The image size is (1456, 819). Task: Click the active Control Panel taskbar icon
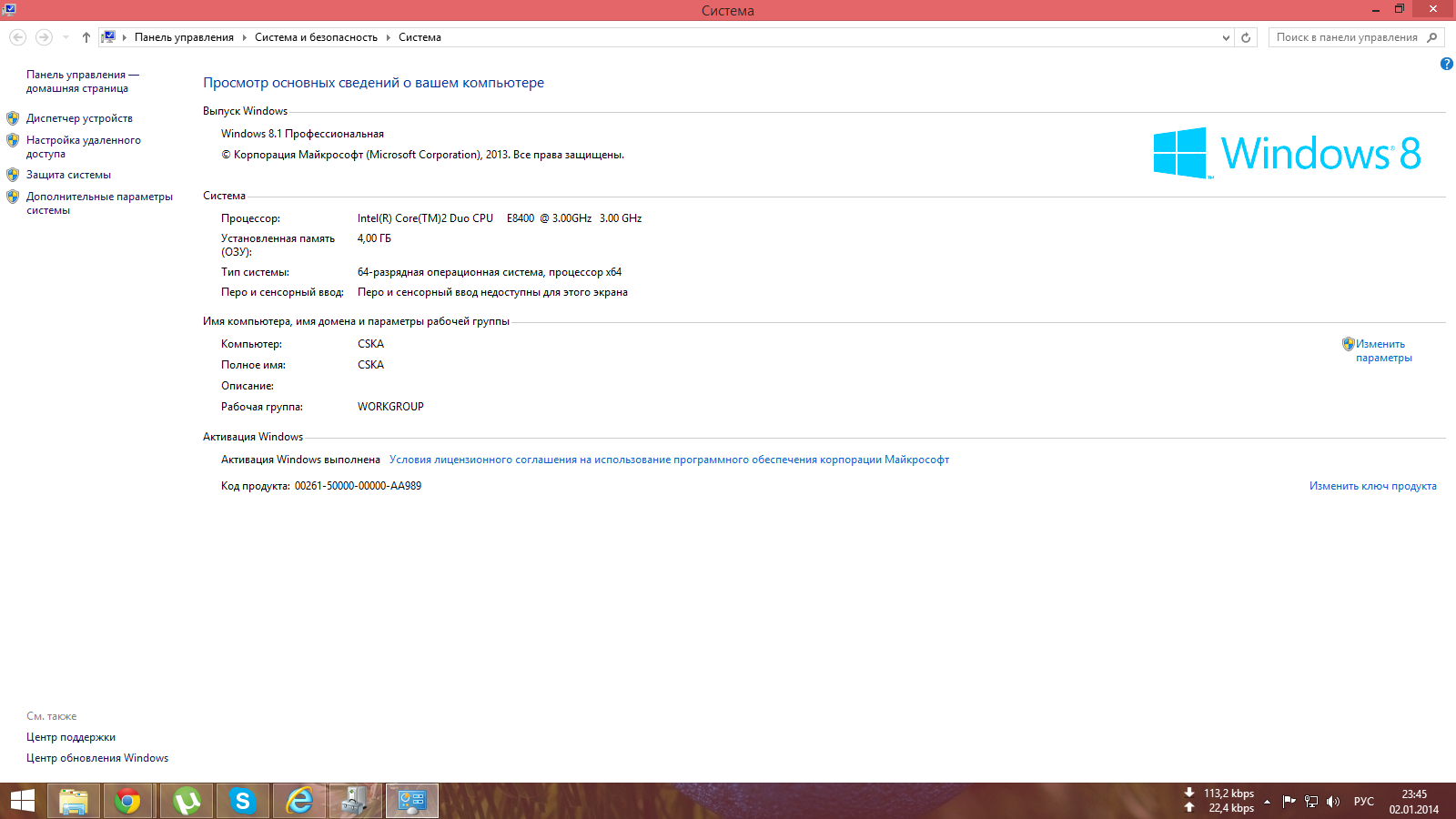pos(412,801)
